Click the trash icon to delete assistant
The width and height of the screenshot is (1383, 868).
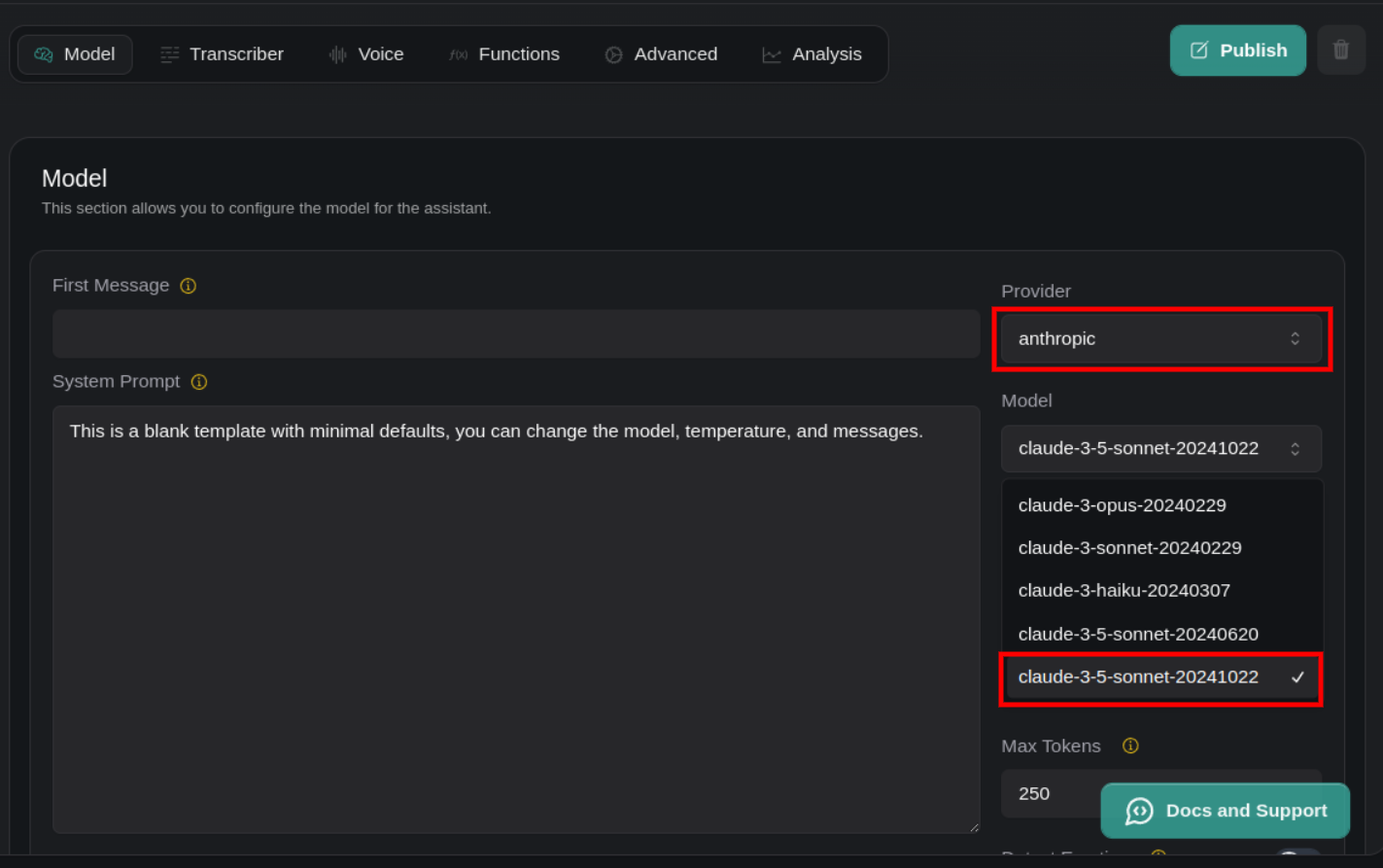click(x=1340, y=51)
